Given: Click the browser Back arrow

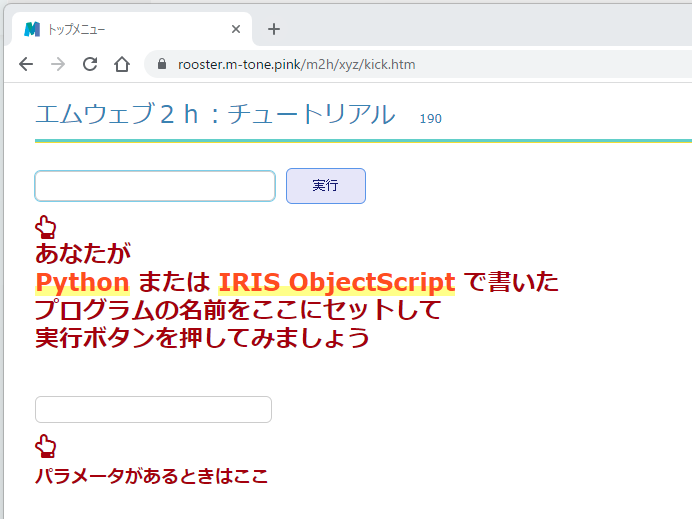Looking at the screenshot, I should coord(26,64).
